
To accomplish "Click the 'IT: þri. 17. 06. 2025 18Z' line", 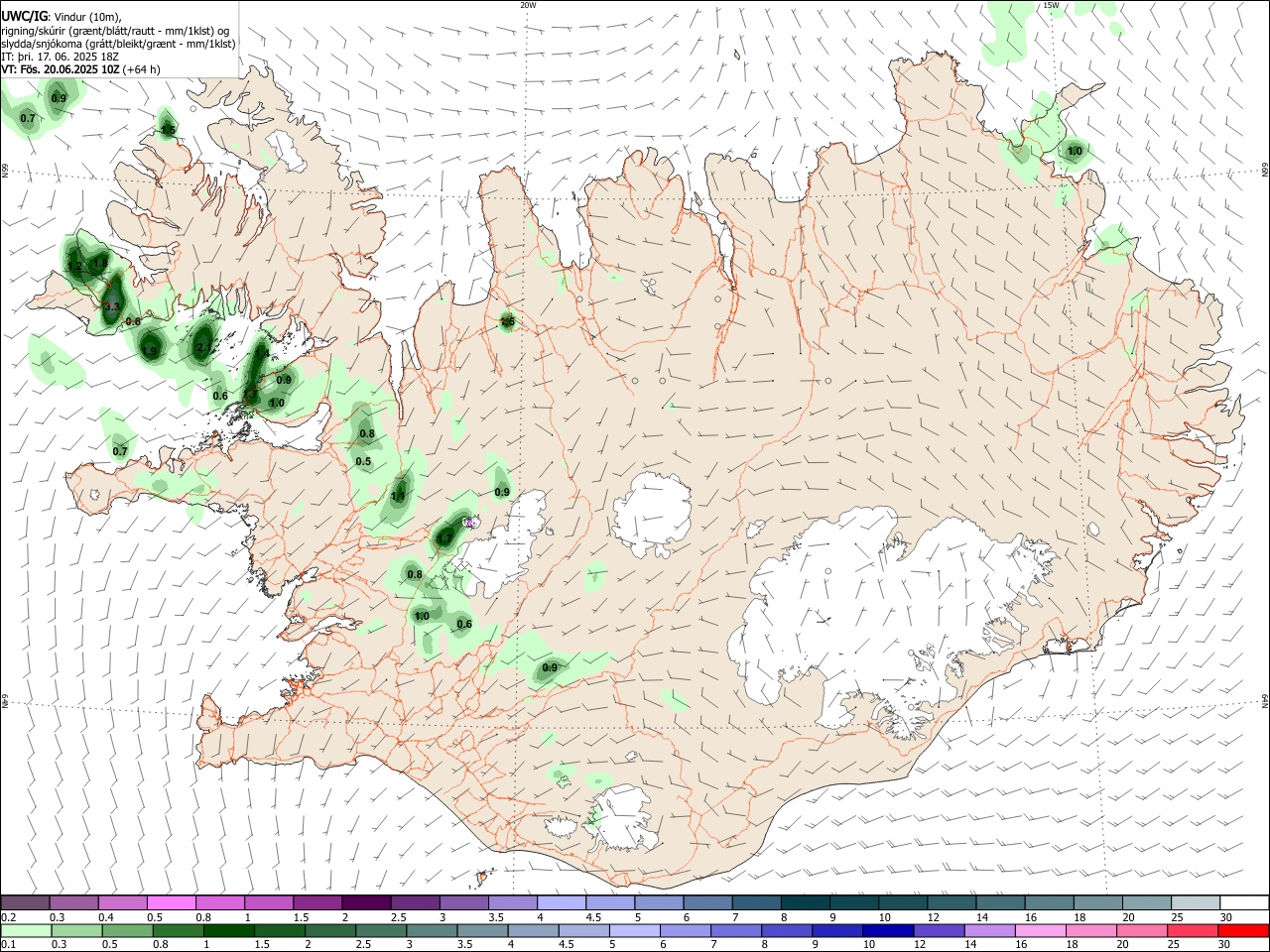I will [62, 57].
